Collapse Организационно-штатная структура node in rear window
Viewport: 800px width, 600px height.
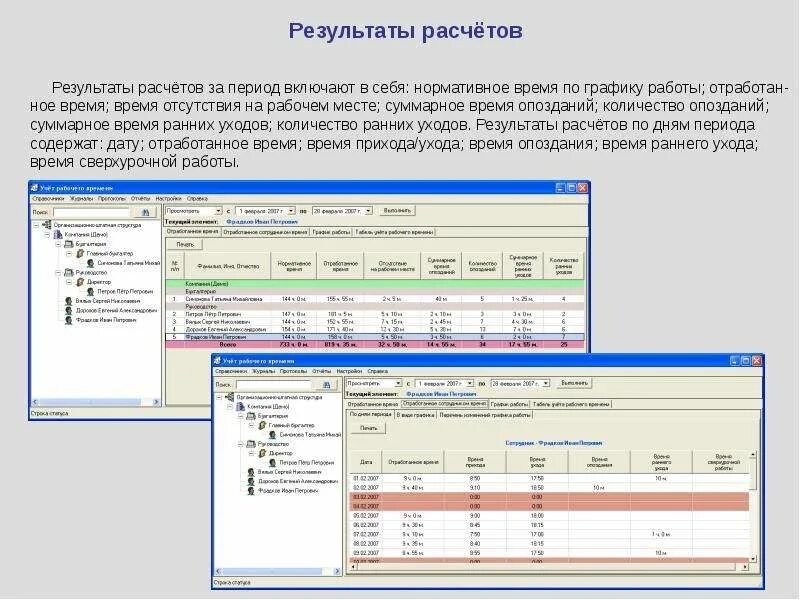pos(36,224)
